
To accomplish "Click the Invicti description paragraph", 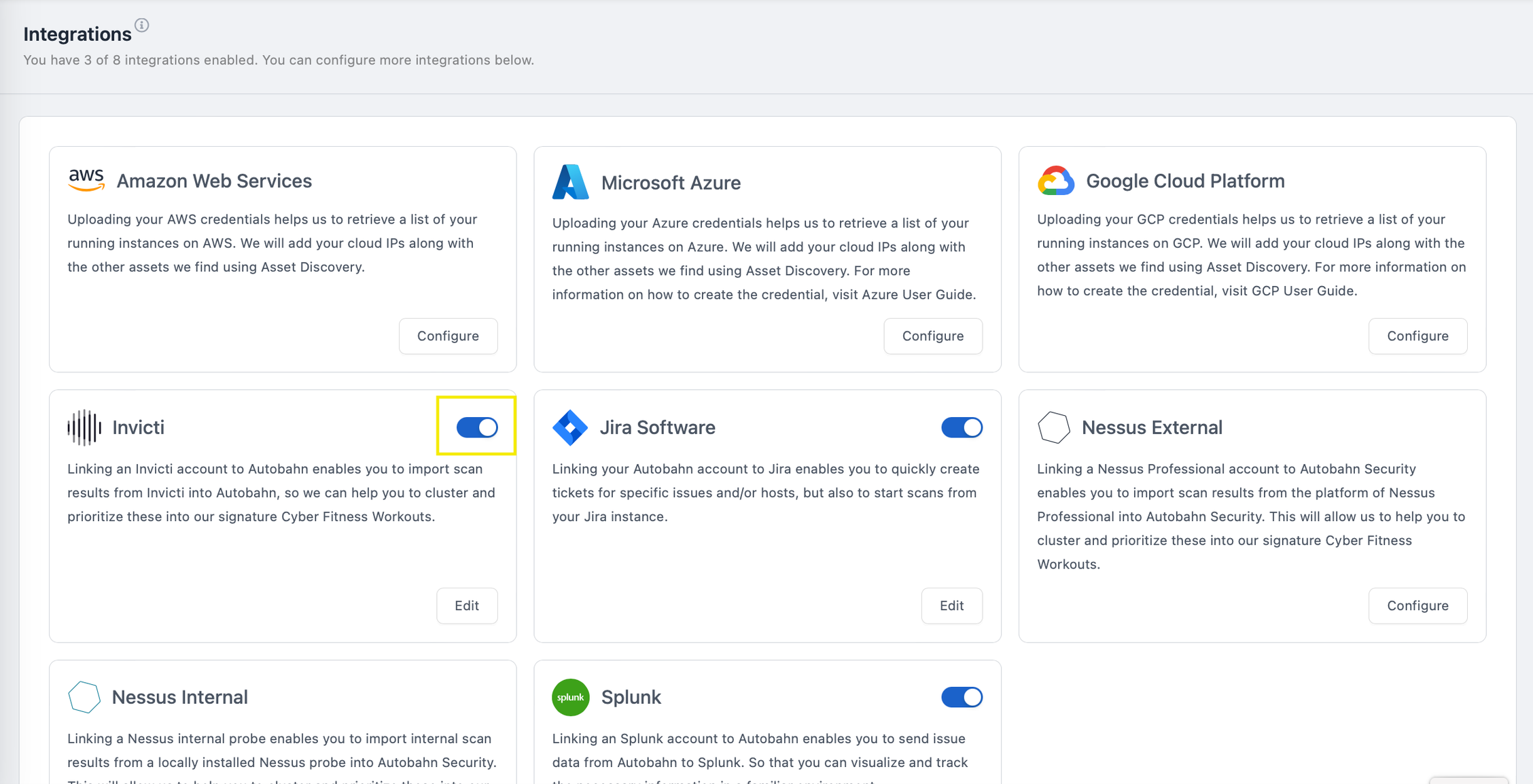I will (281, 493).
